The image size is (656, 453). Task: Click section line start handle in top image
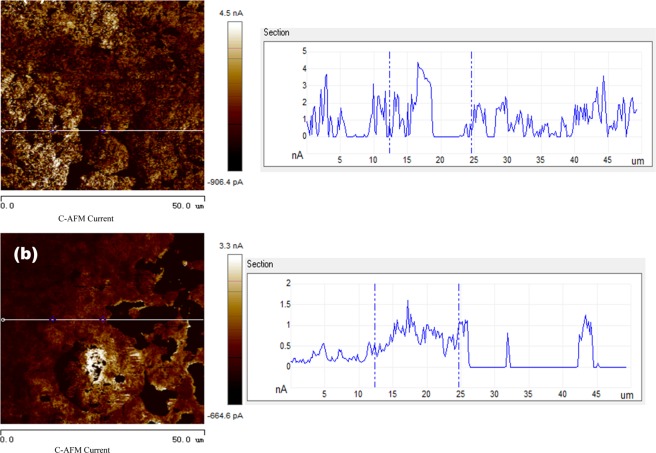click(x=3, y=130)
